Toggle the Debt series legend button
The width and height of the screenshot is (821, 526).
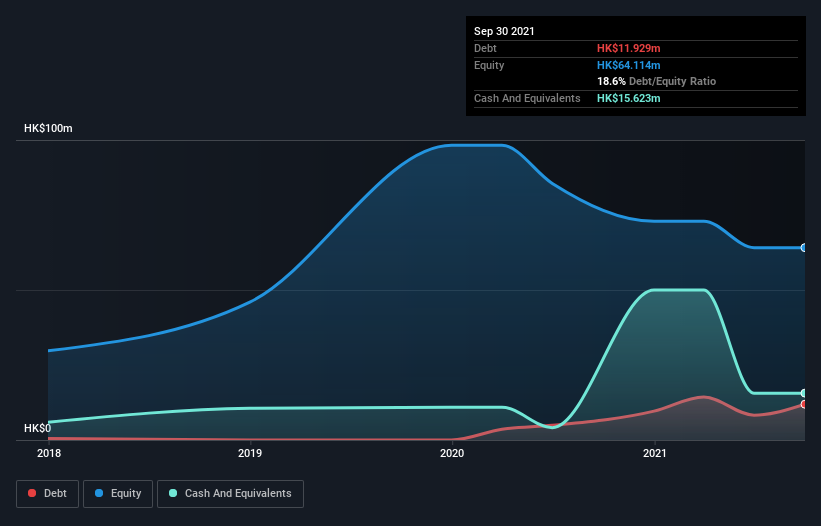click(x=48, y=494)
